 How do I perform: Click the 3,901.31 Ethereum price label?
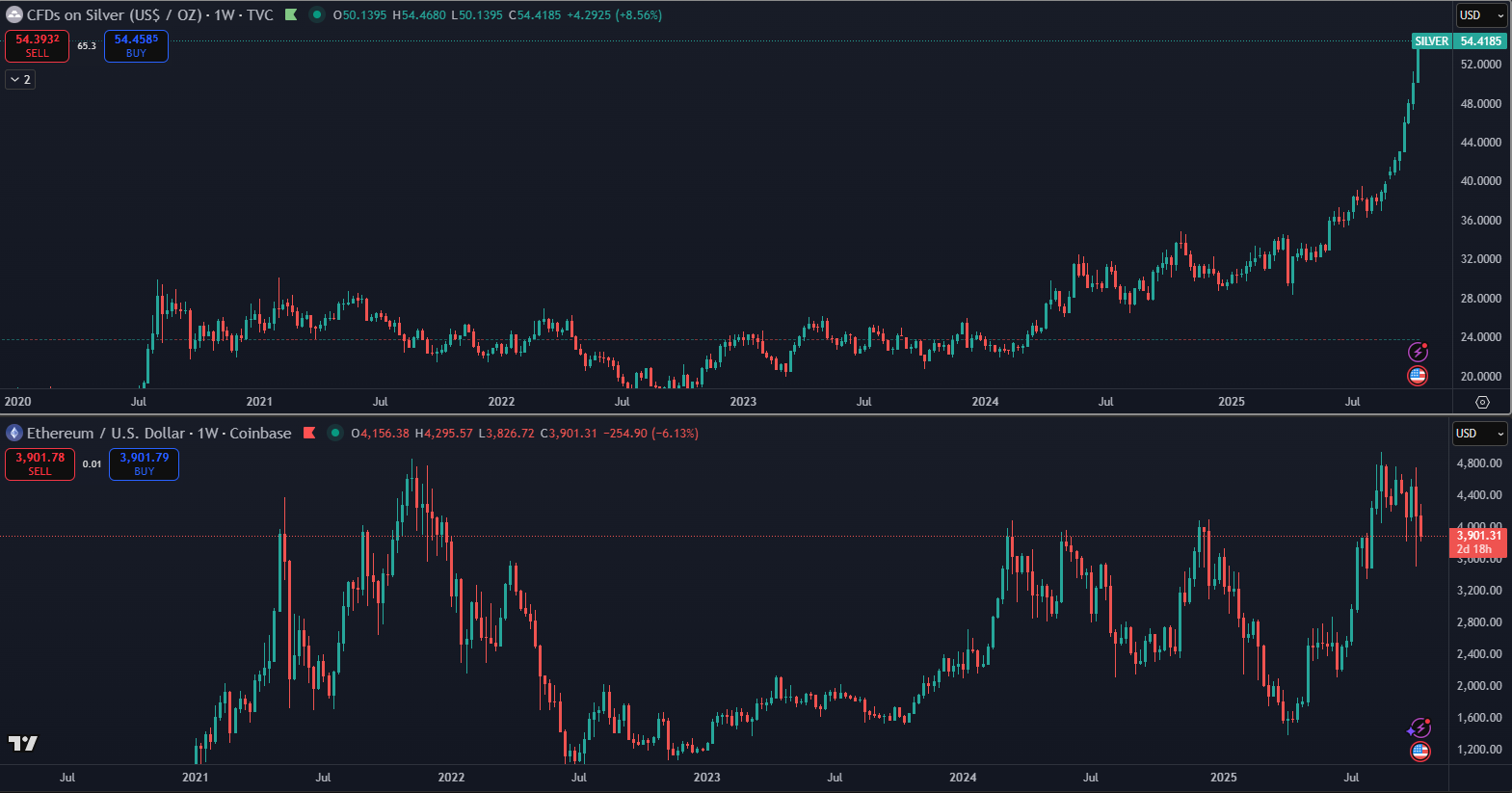tap(1478, 542)
